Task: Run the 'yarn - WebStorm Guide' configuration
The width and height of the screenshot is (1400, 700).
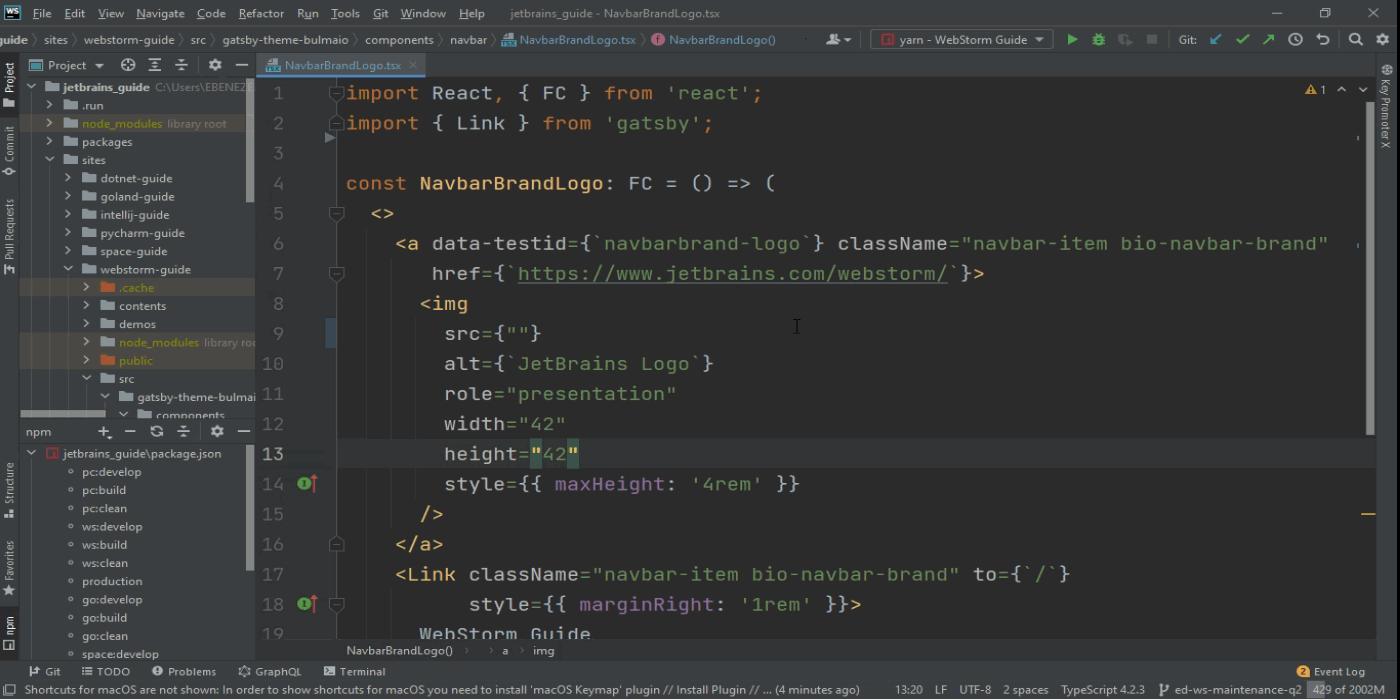Action: (x=1071, y=39)
